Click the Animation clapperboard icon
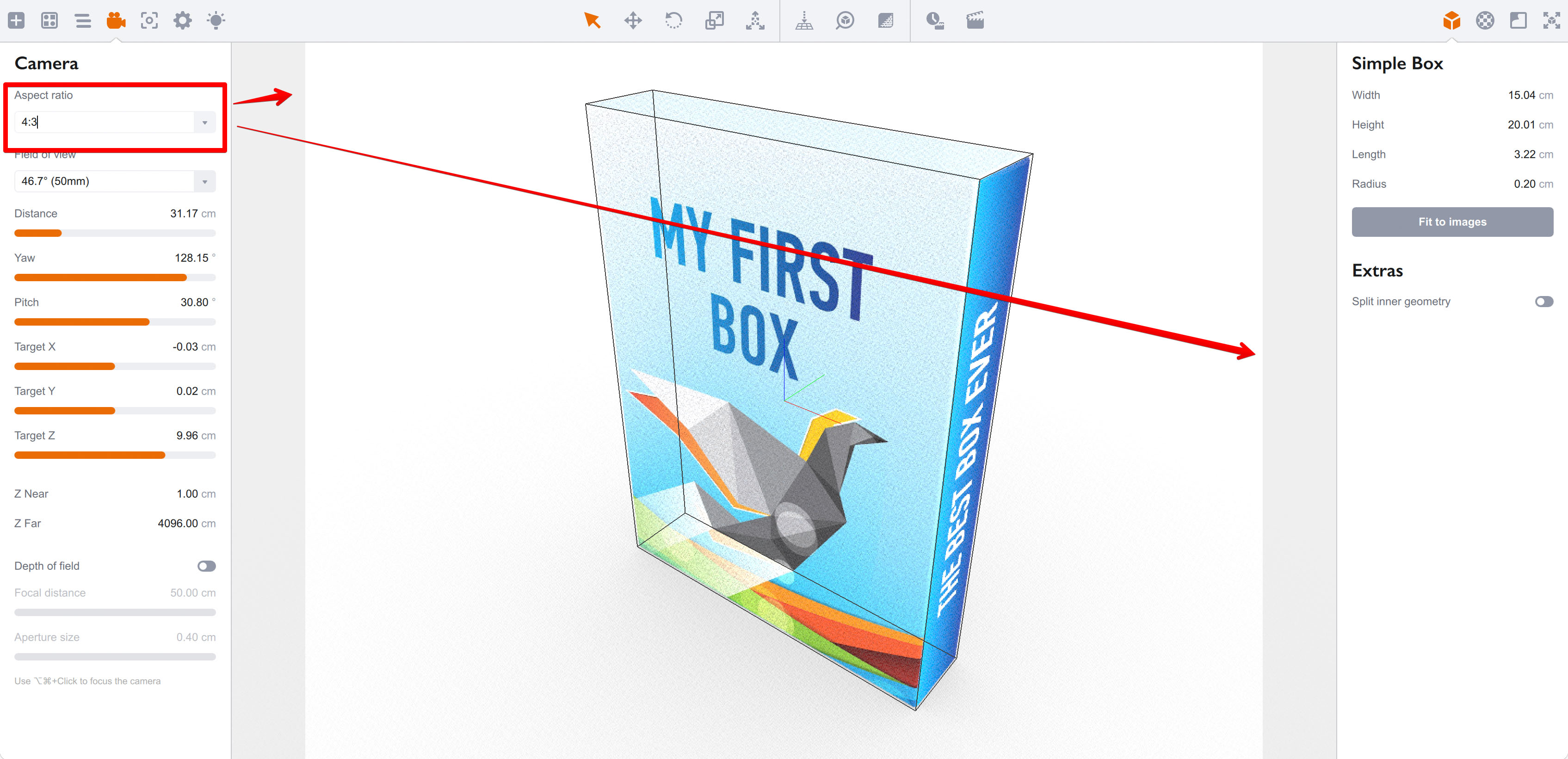This screenshot has width=1568, height=759. coord(975,21)
